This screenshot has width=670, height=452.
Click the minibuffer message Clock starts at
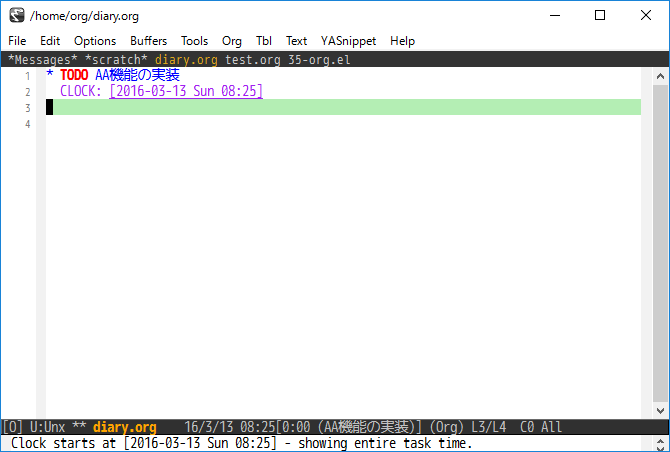click(241, 443)
